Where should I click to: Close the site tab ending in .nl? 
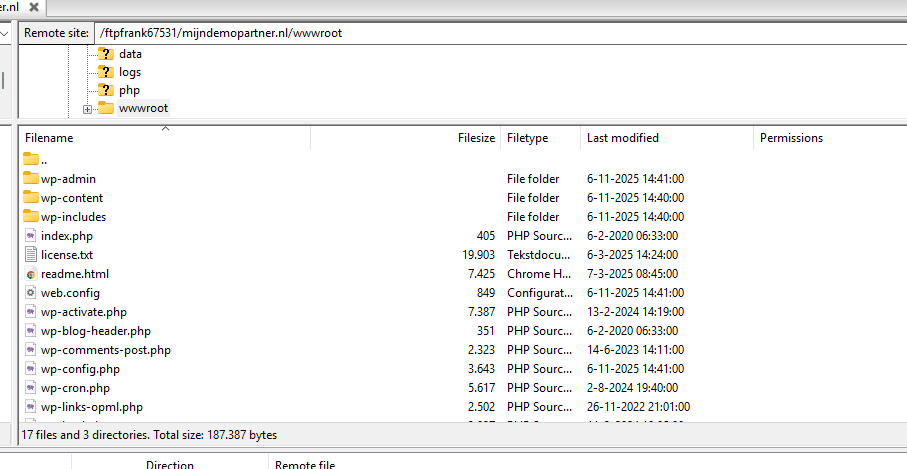(x=34, y=7)
